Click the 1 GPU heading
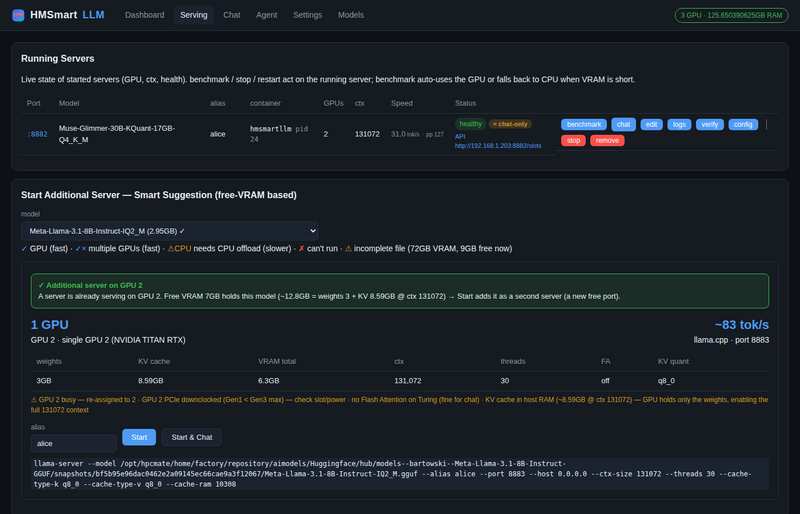 (49, 325)
